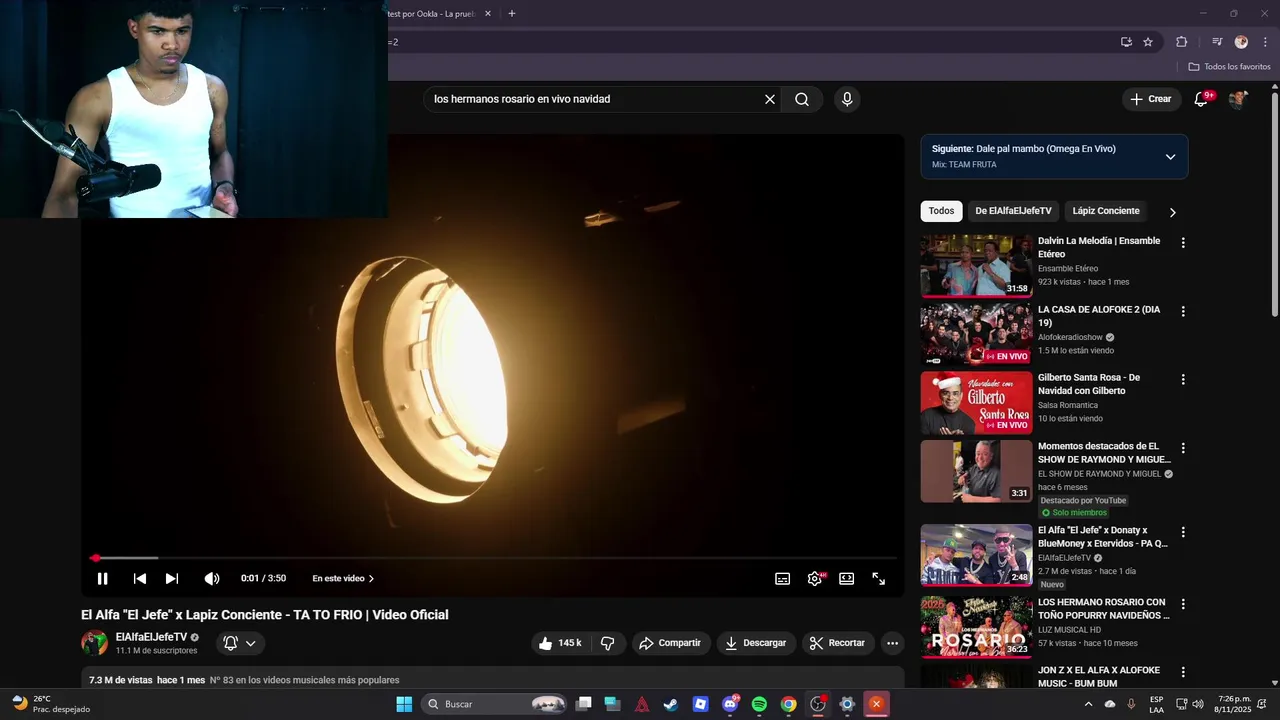Open Discord from the taskbar

730,704
